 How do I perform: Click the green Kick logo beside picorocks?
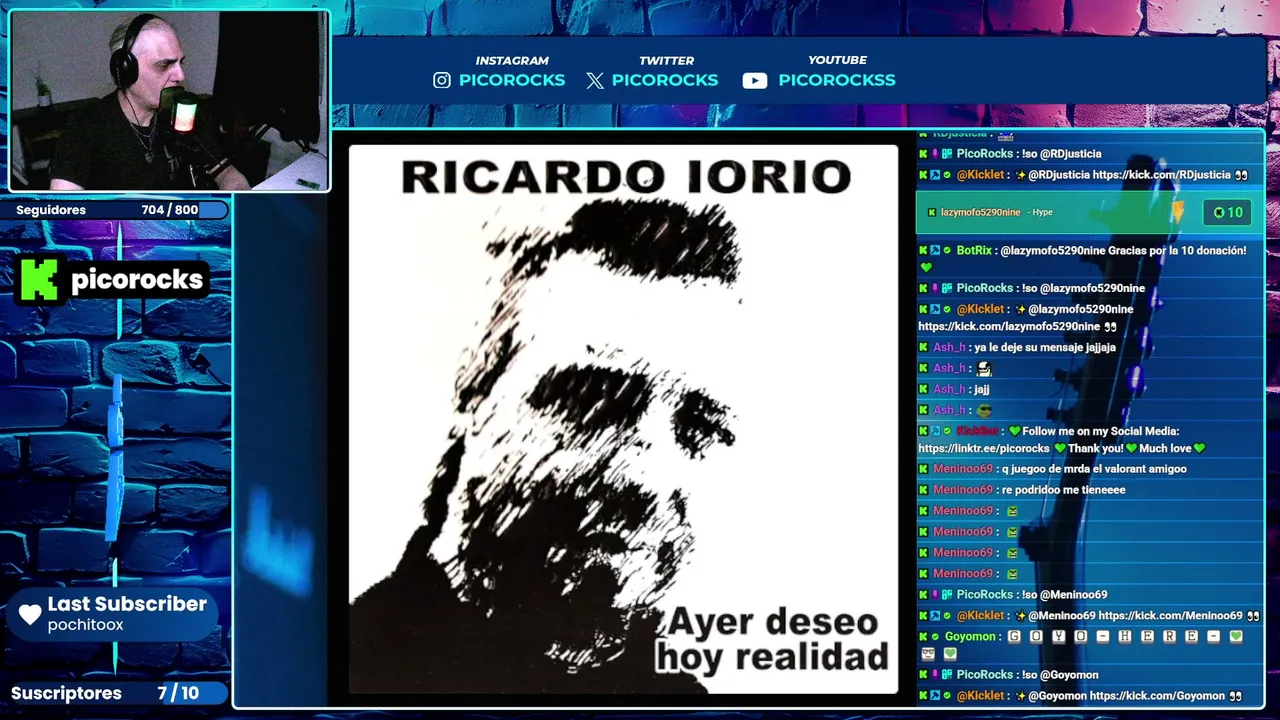pyautogui.click(x=39, y=280)
